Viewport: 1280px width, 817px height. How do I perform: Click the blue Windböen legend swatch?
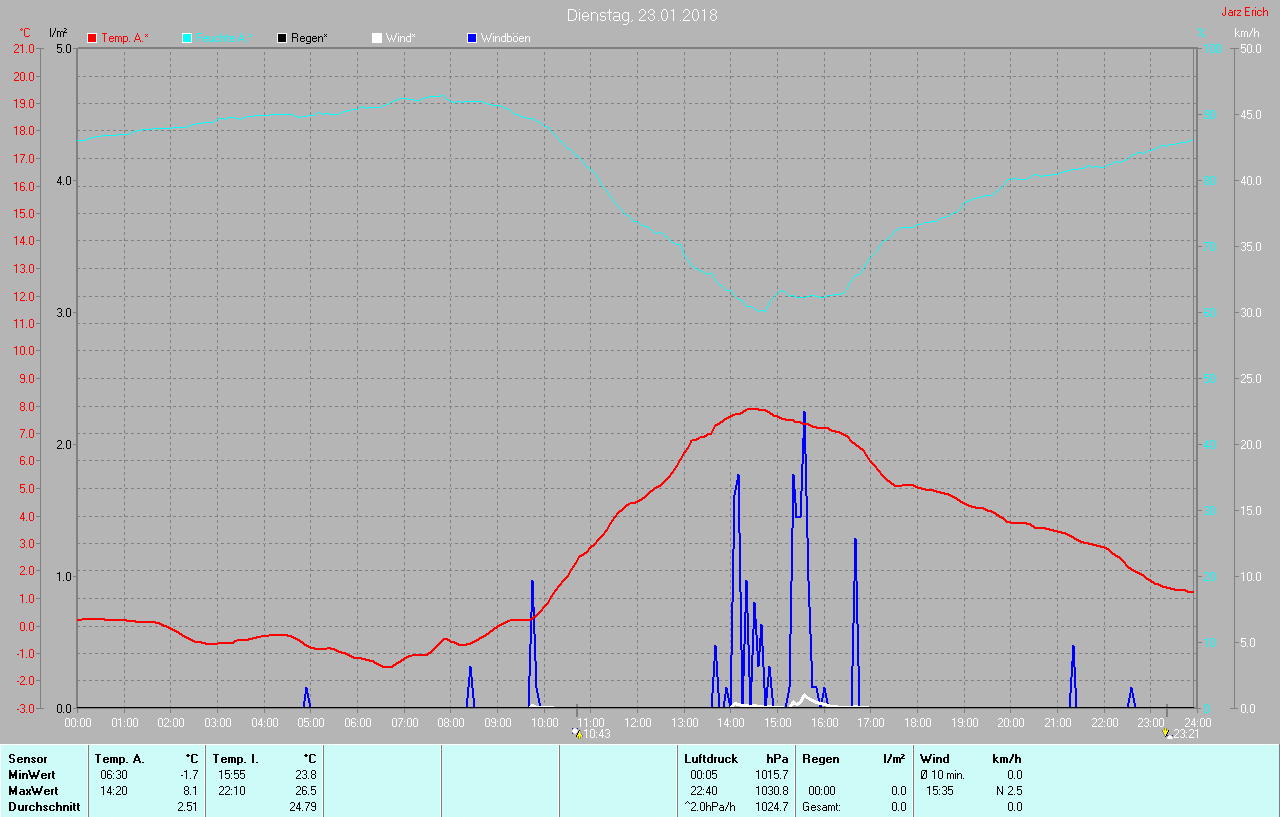coord(471,38)
